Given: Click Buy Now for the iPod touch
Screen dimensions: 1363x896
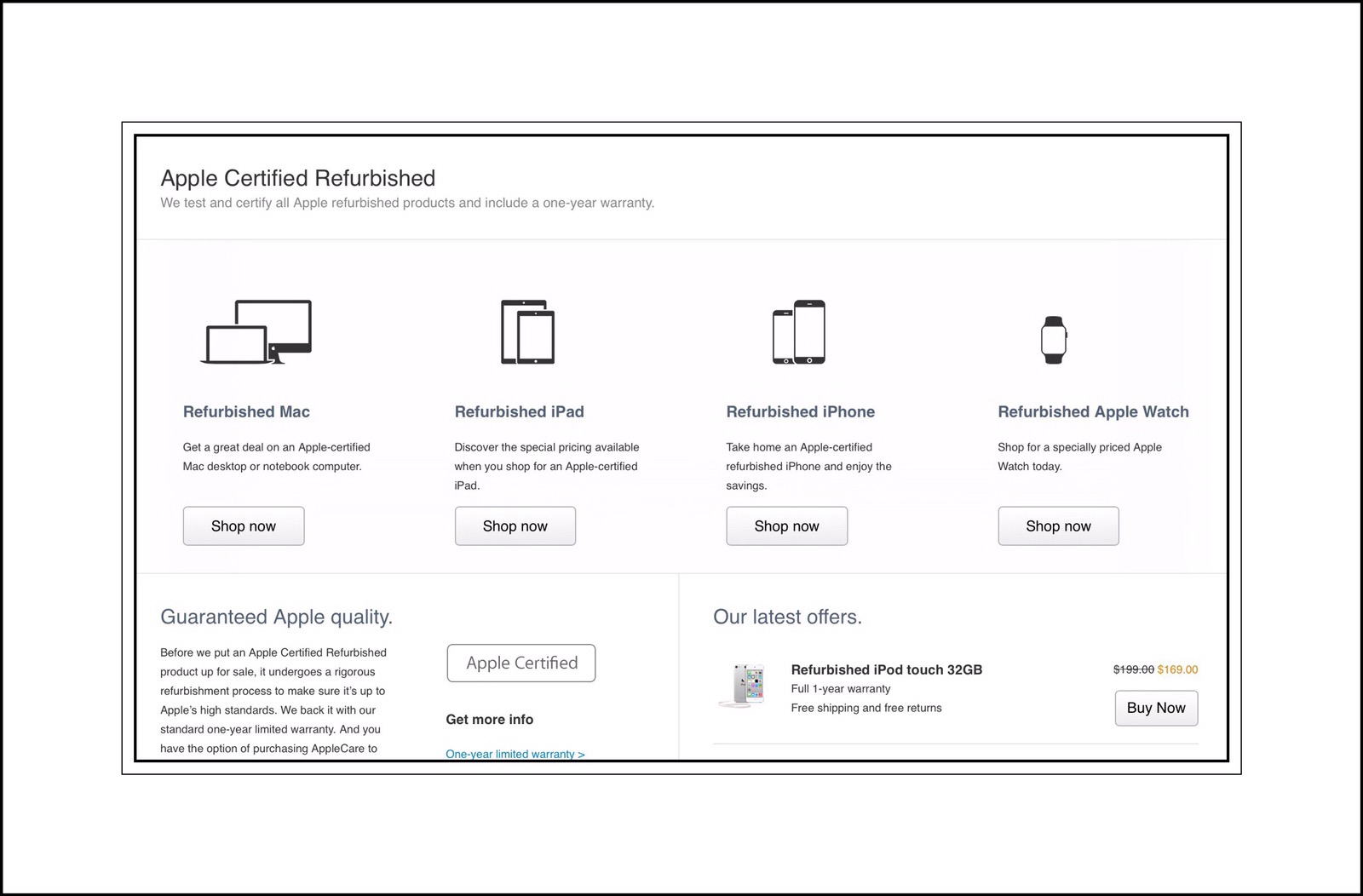Looking at the screenshot, I should pyautogui.click(x=1156, y=708).
